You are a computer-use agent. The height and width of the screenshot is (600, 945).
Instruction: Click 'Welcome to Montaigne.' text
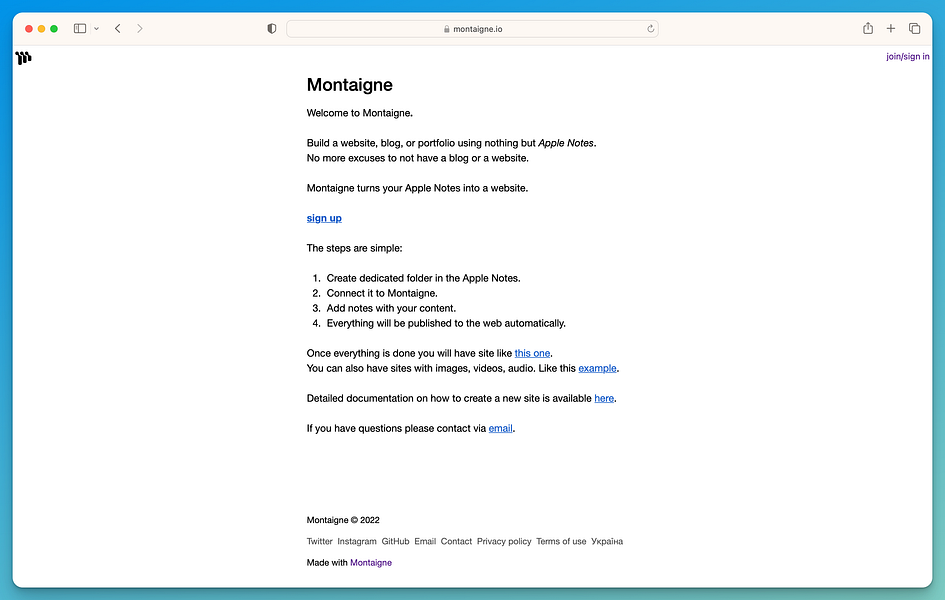pyautogui.click(x=360, y=113)
